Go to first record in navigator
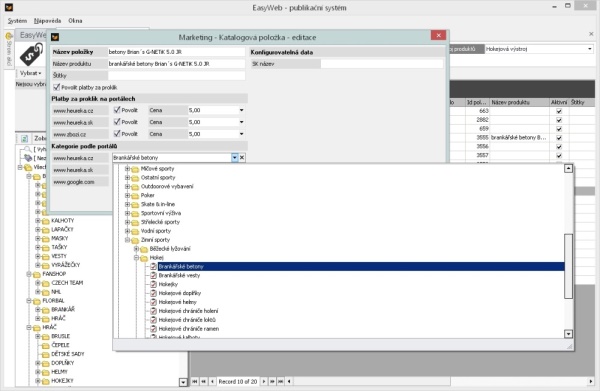The height and width of the screenshot is (391, 600). 195,381
